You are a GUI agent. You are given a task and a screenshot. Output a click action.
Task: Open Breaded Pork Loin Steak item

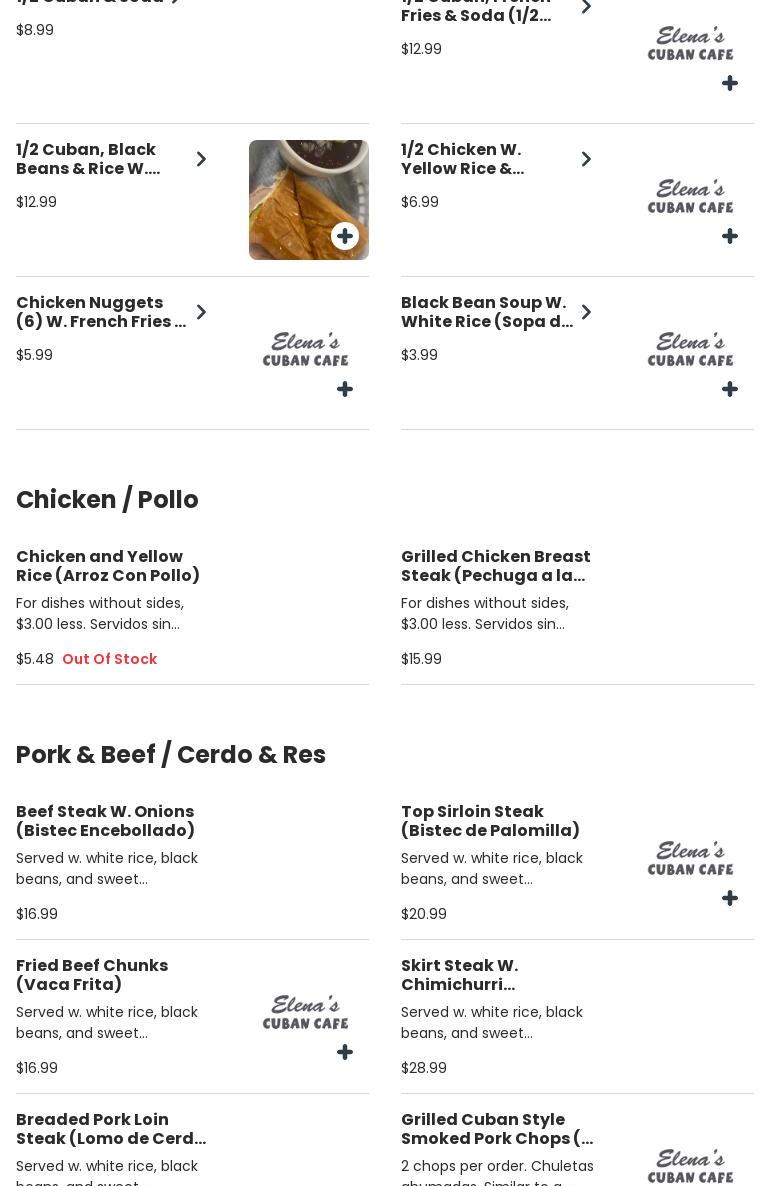tap(111, 1129)
